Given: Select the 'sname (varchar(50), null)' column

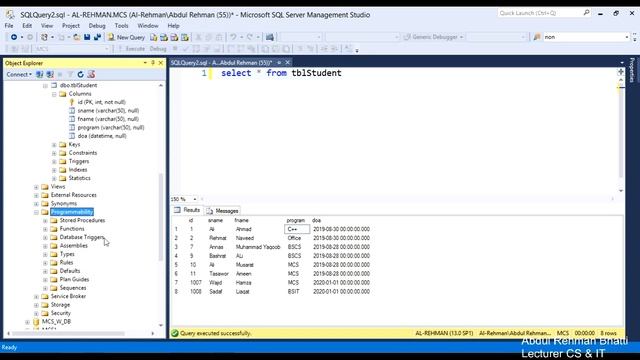Looking at the screenshot, I should [x=108, y=111].
